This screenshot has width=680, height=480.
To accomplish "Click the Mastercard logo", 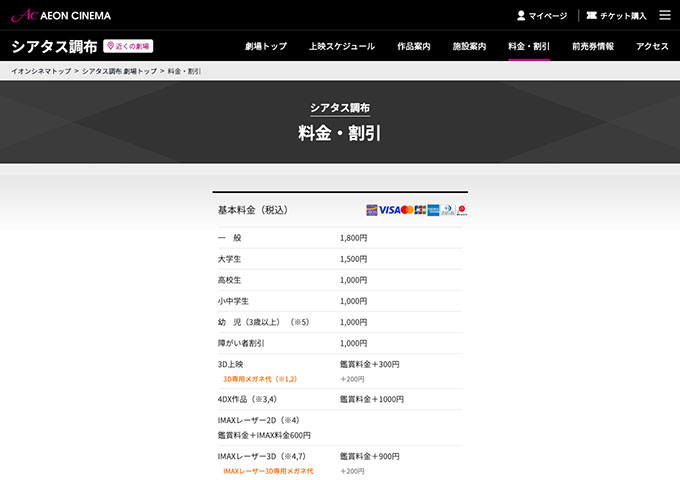I will [x=407, y=210].
